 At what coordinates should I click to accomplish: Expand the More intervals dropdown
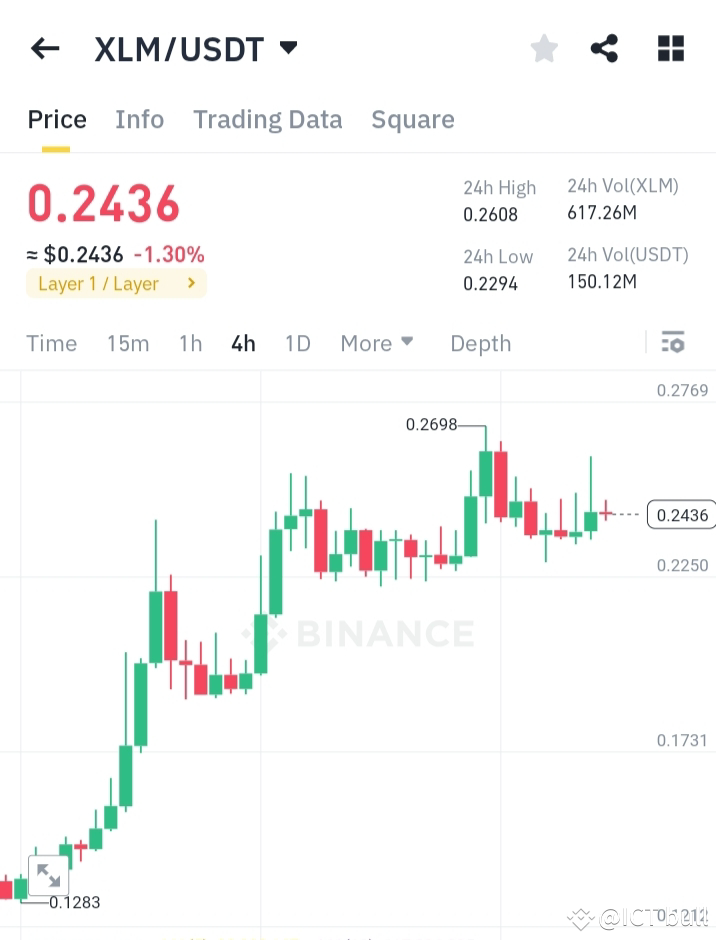click(x=377, y=343)
